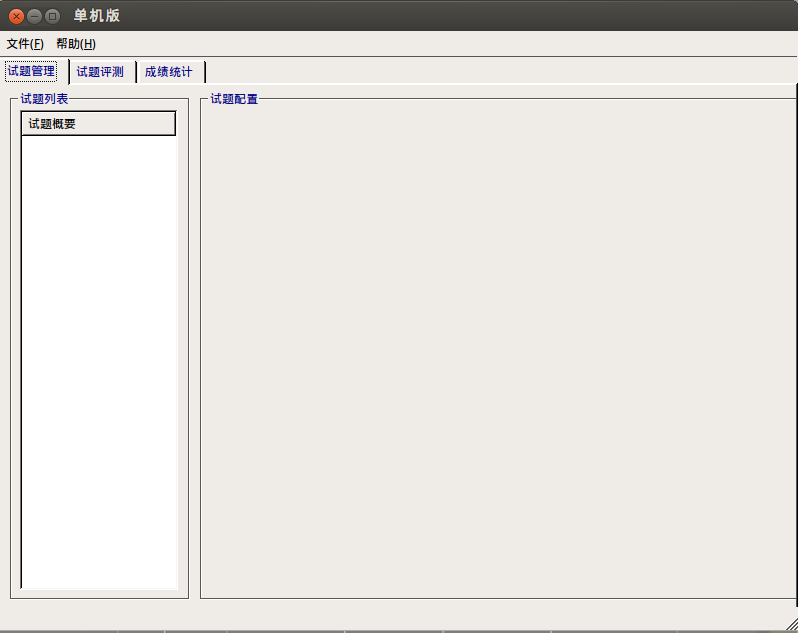Maximize the 单机版 window
The width and height of the screenshot is (798, 633).
point(52,16)
